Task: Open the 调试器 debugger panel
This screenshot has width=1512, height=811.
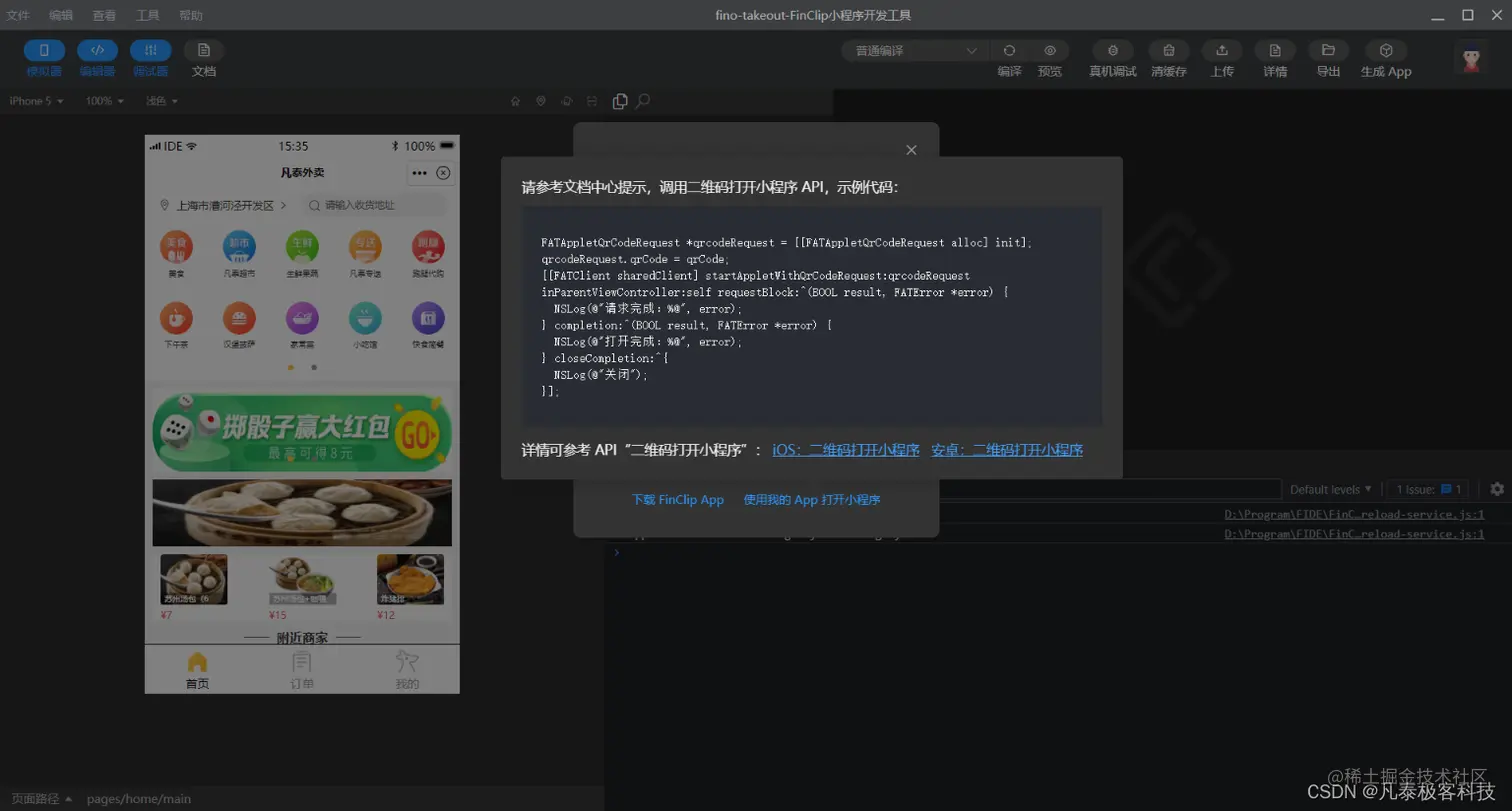Action: coord(150,57)
